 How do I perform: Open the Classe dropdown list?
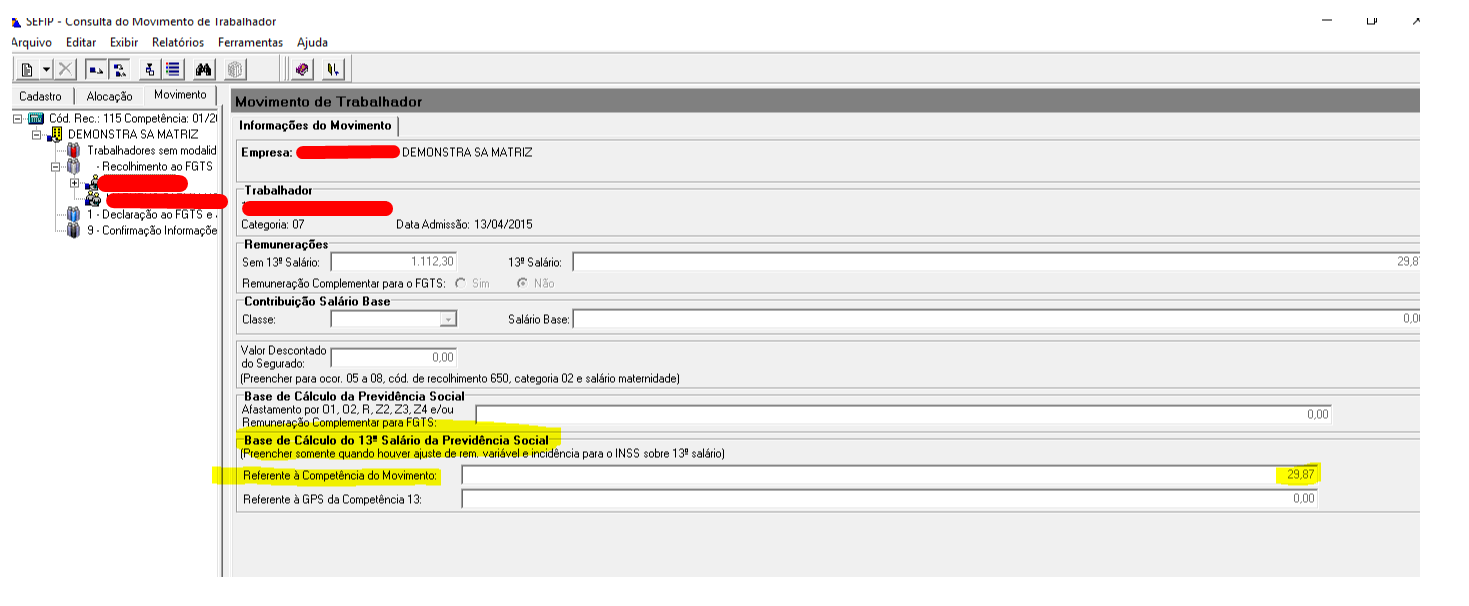(449, 319)
